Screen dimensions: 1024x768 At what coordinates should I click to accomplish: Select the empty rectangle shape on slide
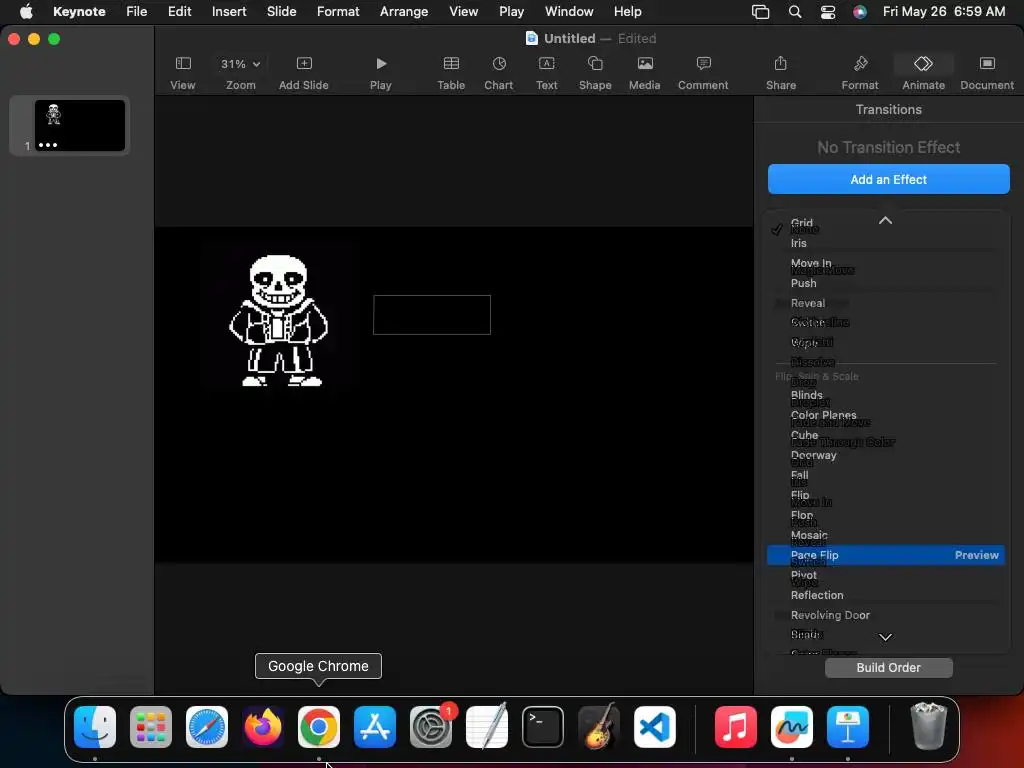432,315
